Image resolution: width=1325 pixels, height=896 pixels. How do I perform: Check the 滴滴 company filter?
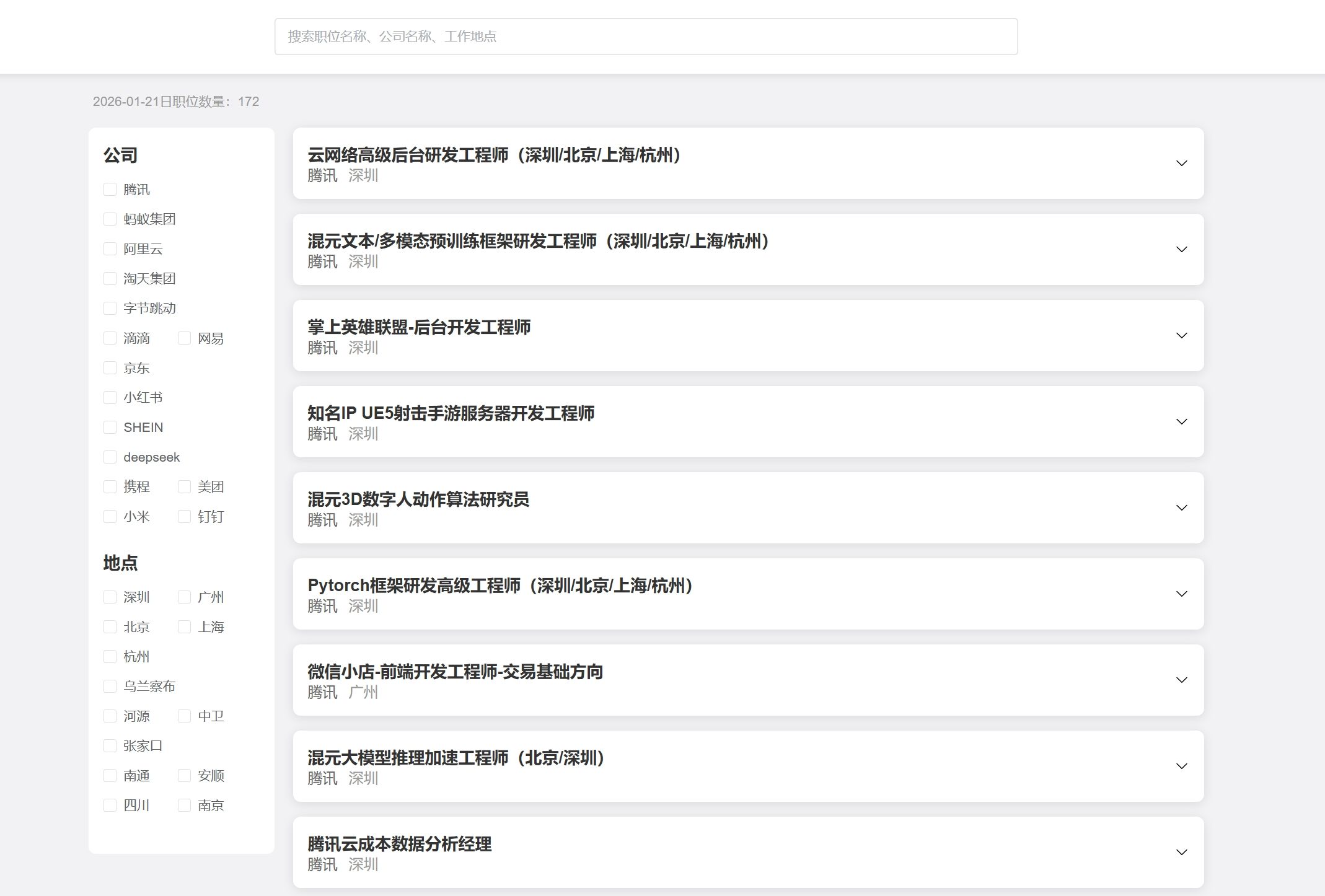[110, 338]
